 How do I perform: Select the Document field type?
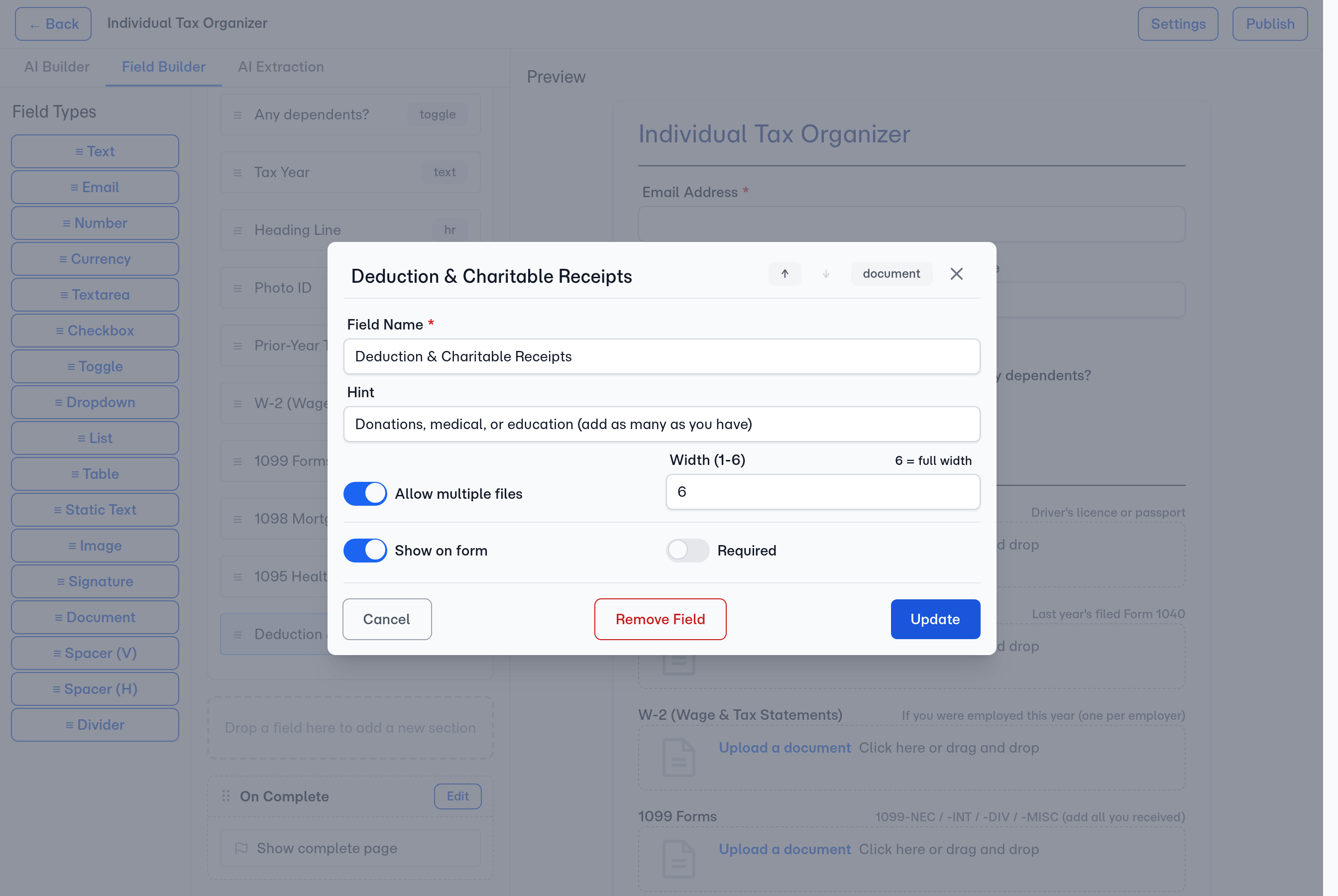pos(95,617)
